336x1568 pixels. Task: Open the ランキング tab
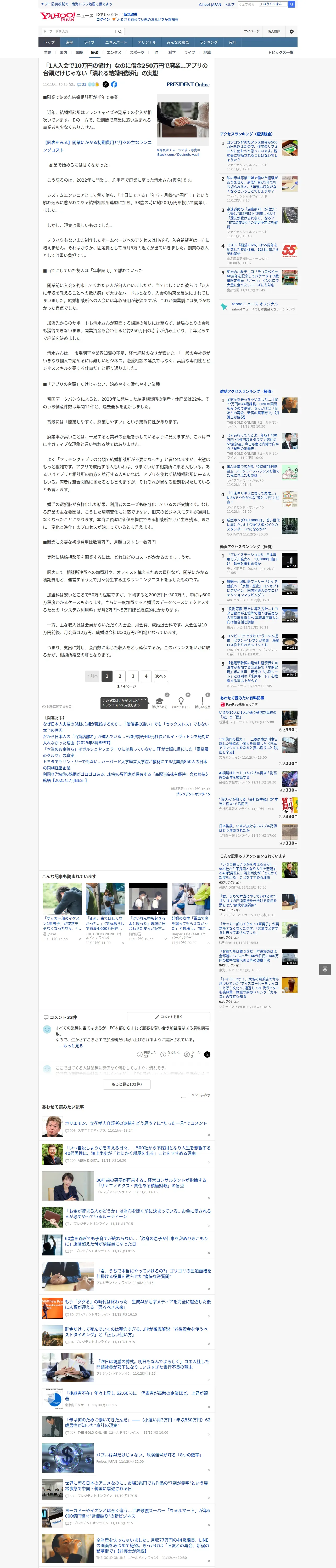click(209, 43)
